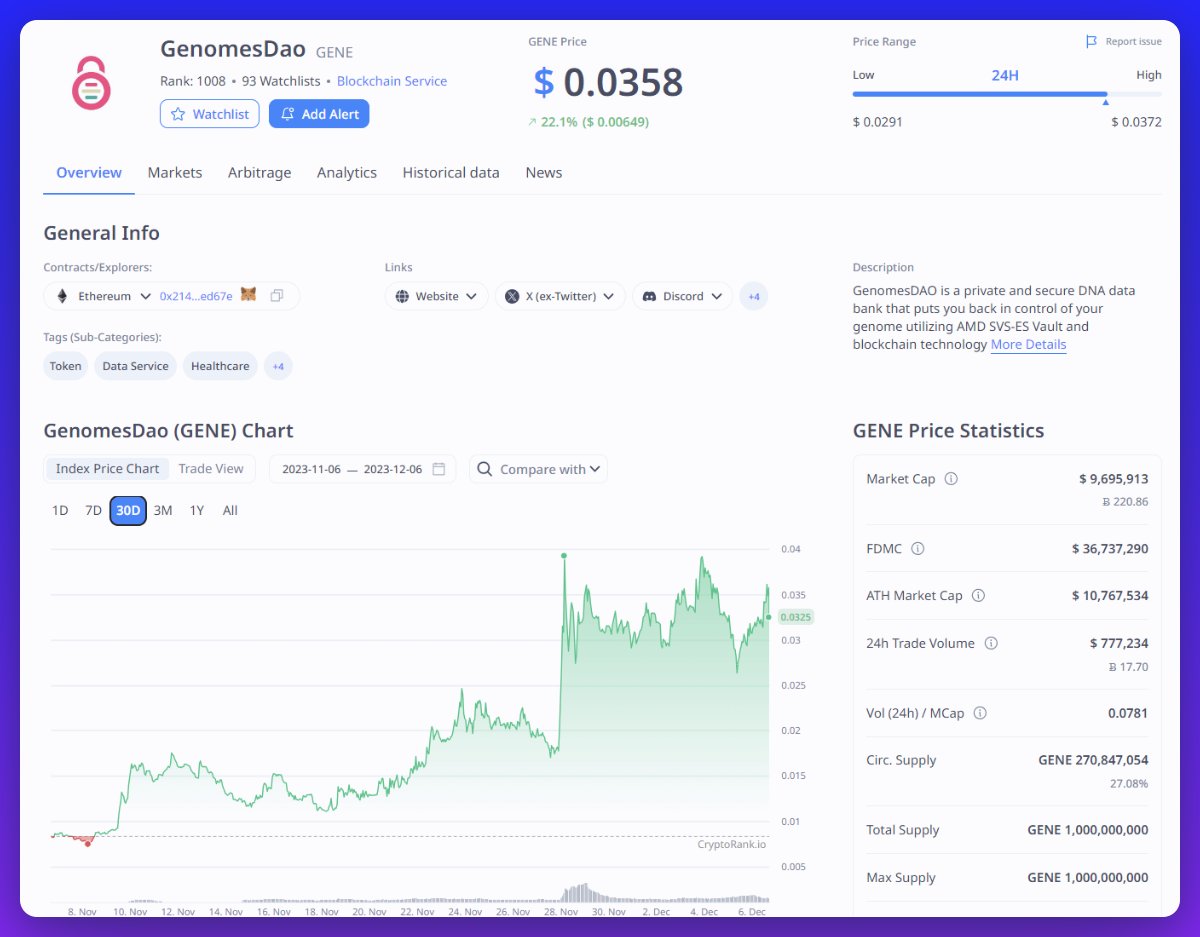Screen dimensions: 1200x937
Task: Open the Markets tab
Action: (x=175, y=173)
